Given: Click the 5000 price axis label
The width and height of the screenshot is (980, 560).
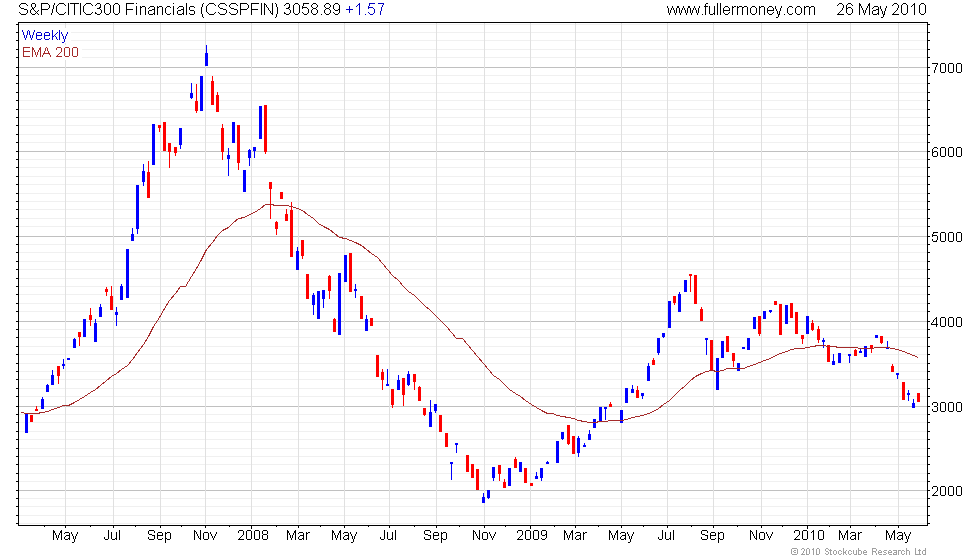Looking at the screenshot, I should [947, 238].
